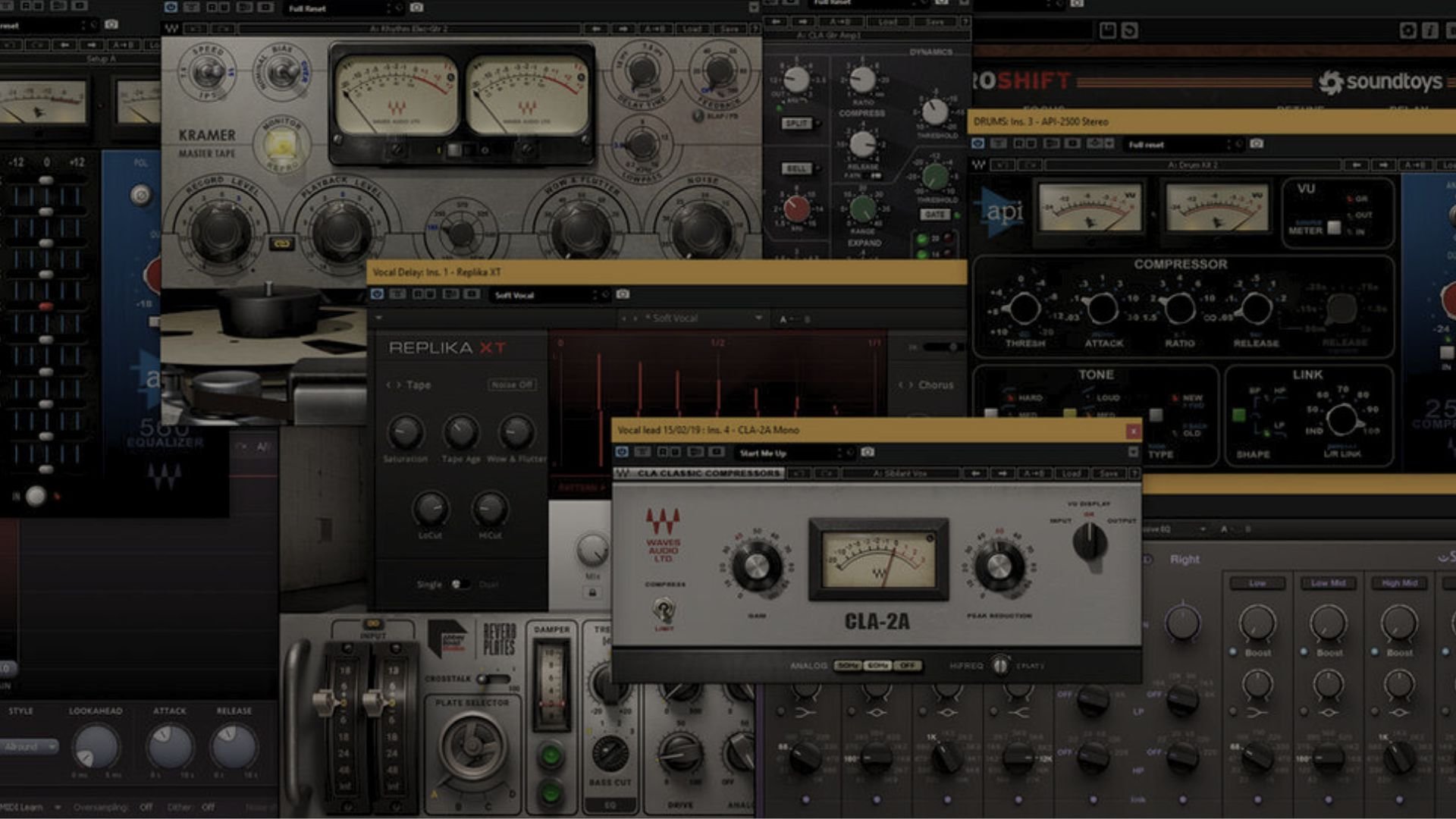Click the right arrow in API-2500 Waves toolbar
The height and width of the screenshot is (819, 1456).
click(x=1383, y=165)
